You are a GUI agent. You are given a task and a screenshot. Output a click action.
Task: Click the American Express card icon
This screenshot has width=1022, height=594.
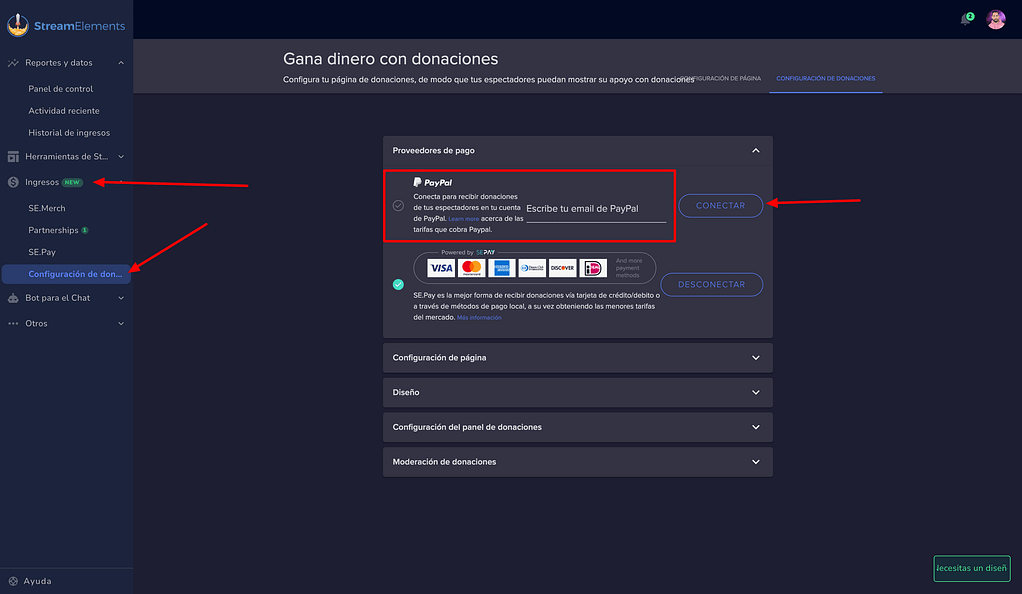(x=501, y=268)
